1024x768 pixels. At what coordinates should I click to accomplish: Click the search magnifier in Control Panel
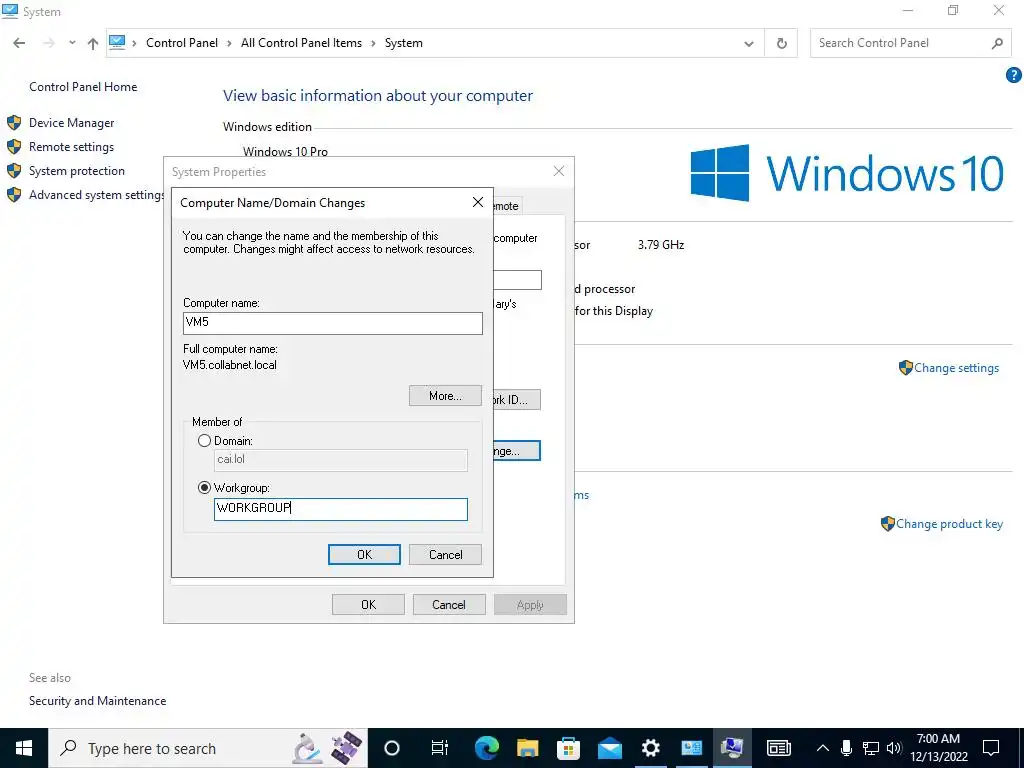pos(997,43)
